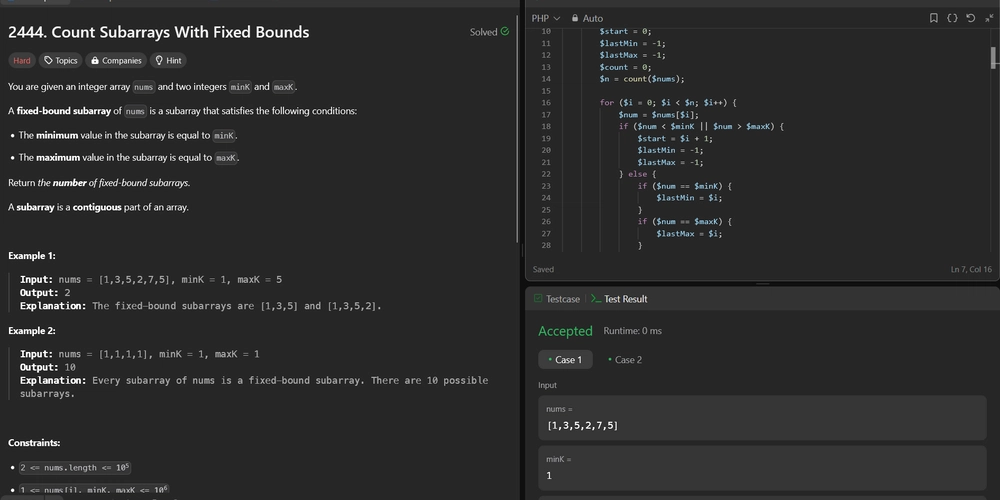Open the Companies tag button
Viewport: 1000px width, 500px height.
point(116,61)
